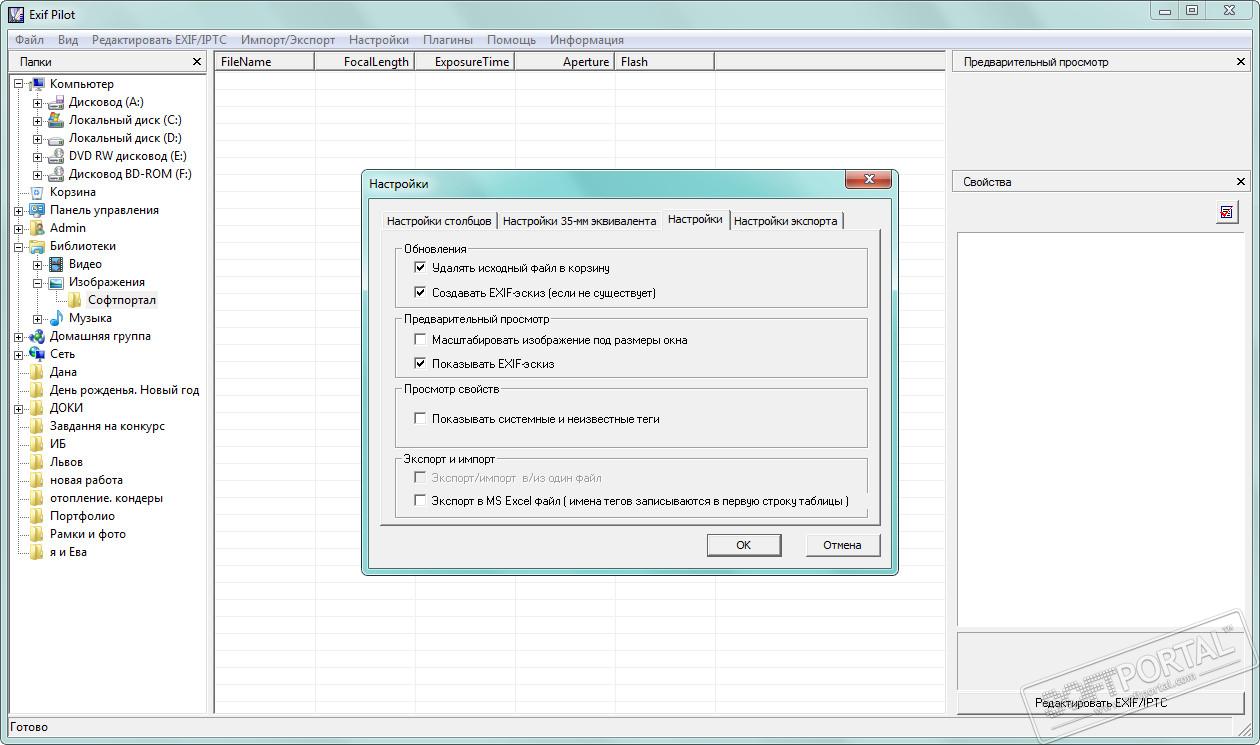Screen dimensions: 1260x745
Task: Collapse the Компьютер tree node
Action: click(x=18, y=84)
